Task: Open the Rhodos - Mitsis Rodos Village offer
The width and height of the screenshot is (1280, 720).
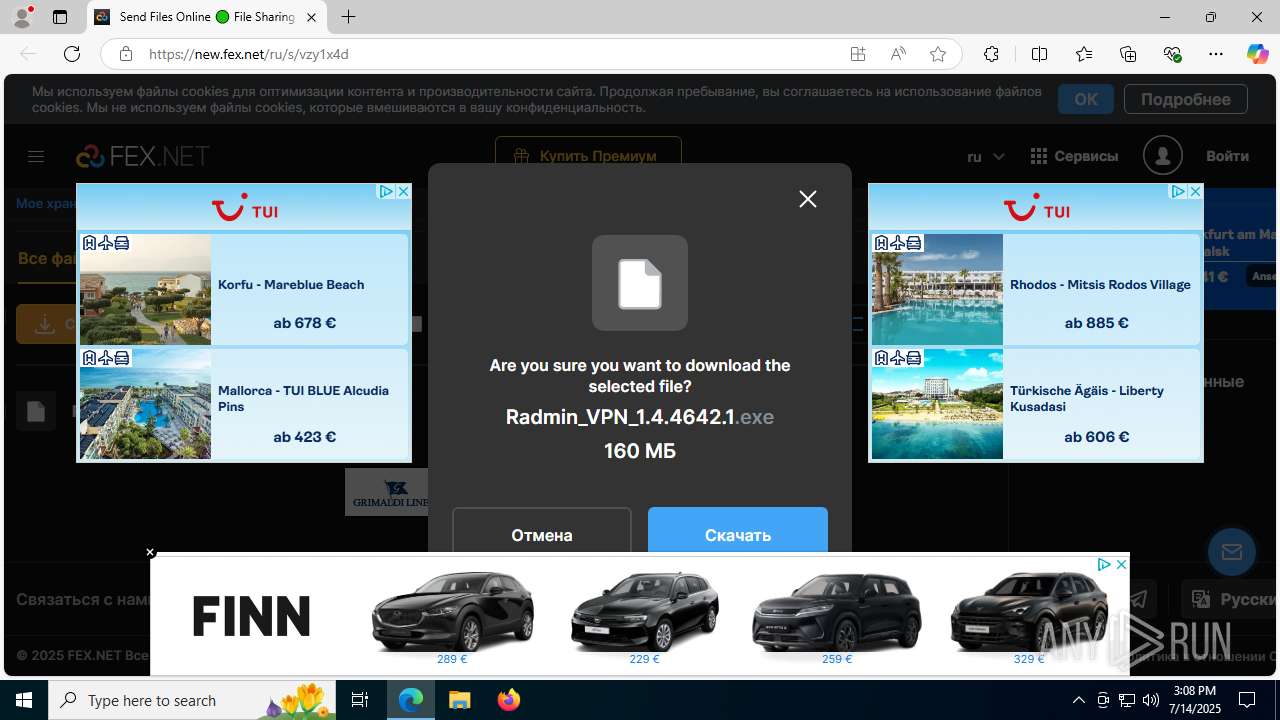Action: [x=1036, y=289]
